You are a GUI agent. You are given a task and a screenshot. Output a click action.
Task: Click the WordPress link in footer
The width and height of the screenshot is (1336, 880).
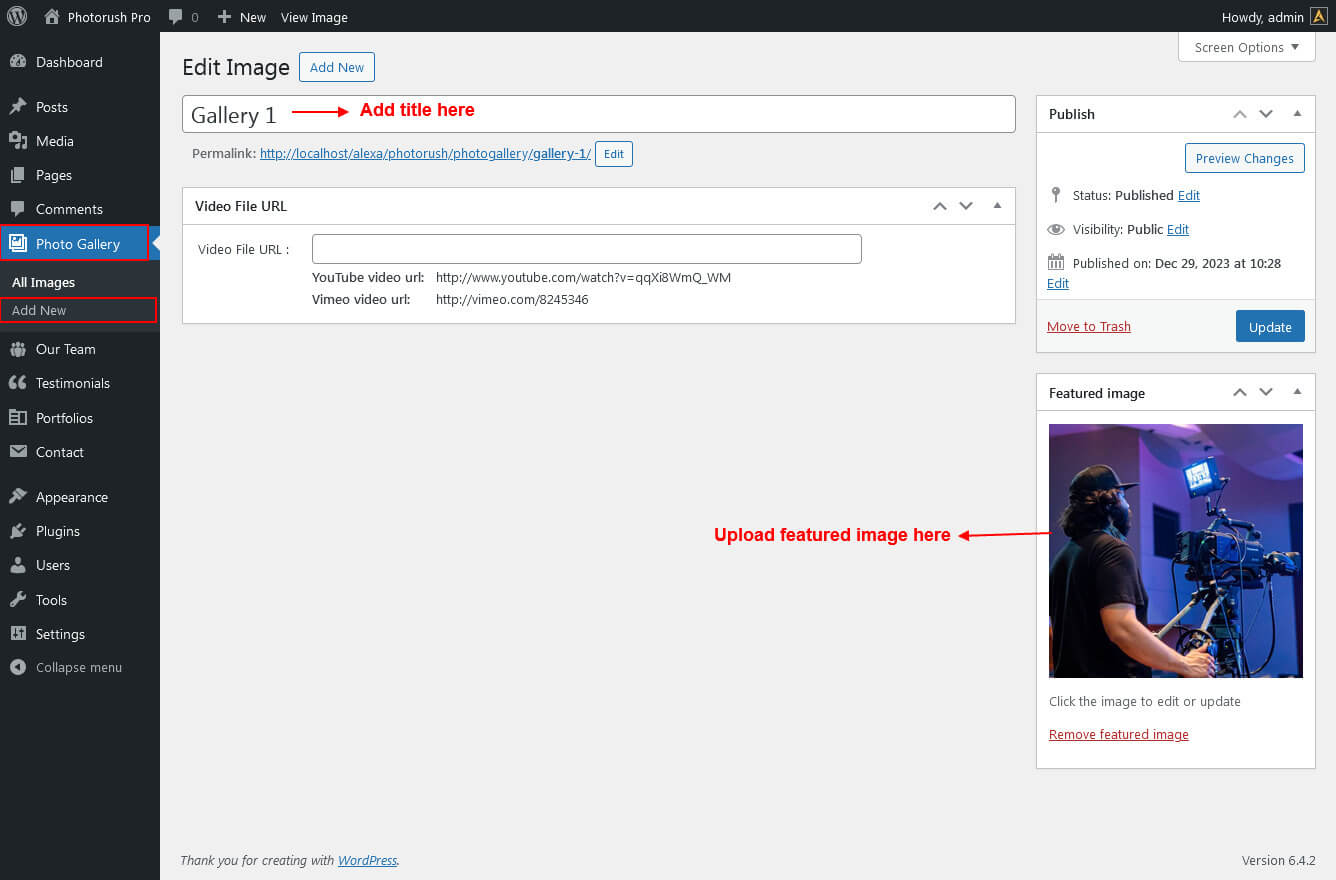[367, 860]
